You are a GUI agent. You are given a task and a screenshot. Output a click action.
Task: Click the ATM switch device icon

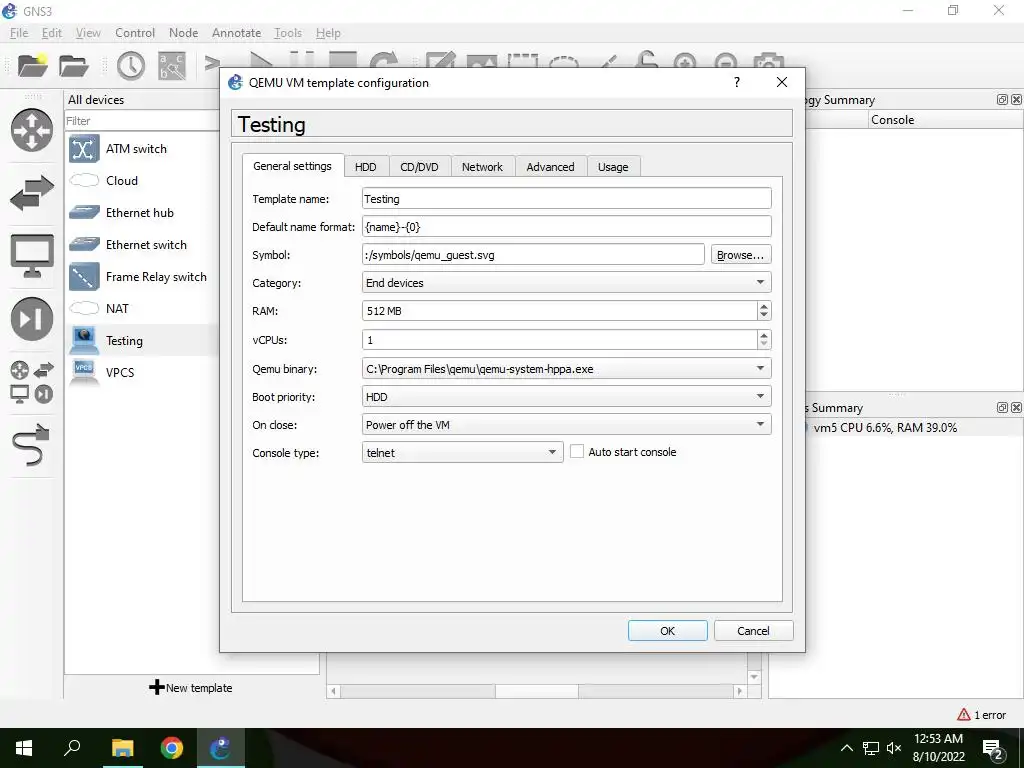[84, 149]
